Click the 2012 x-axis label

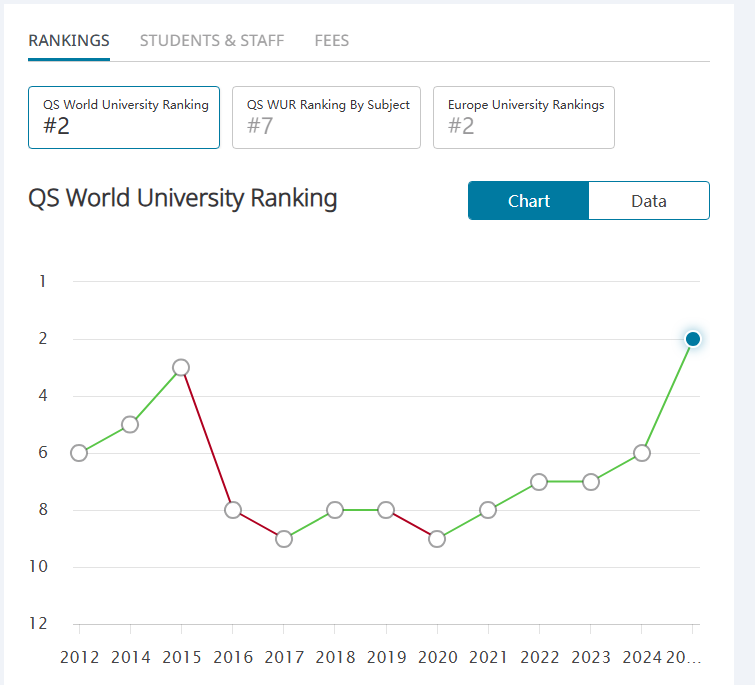79,657
